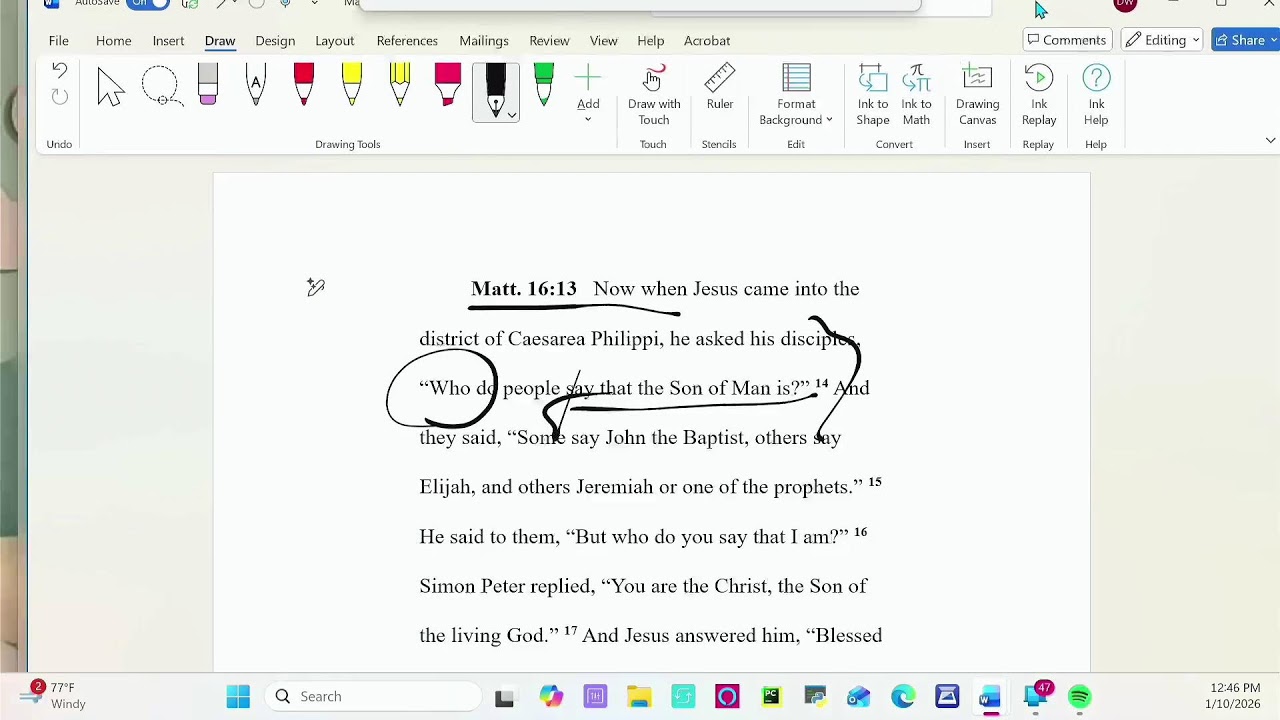Open the Help tab
The width and height of the screenshot is (1280, 720).
(651, 41)
